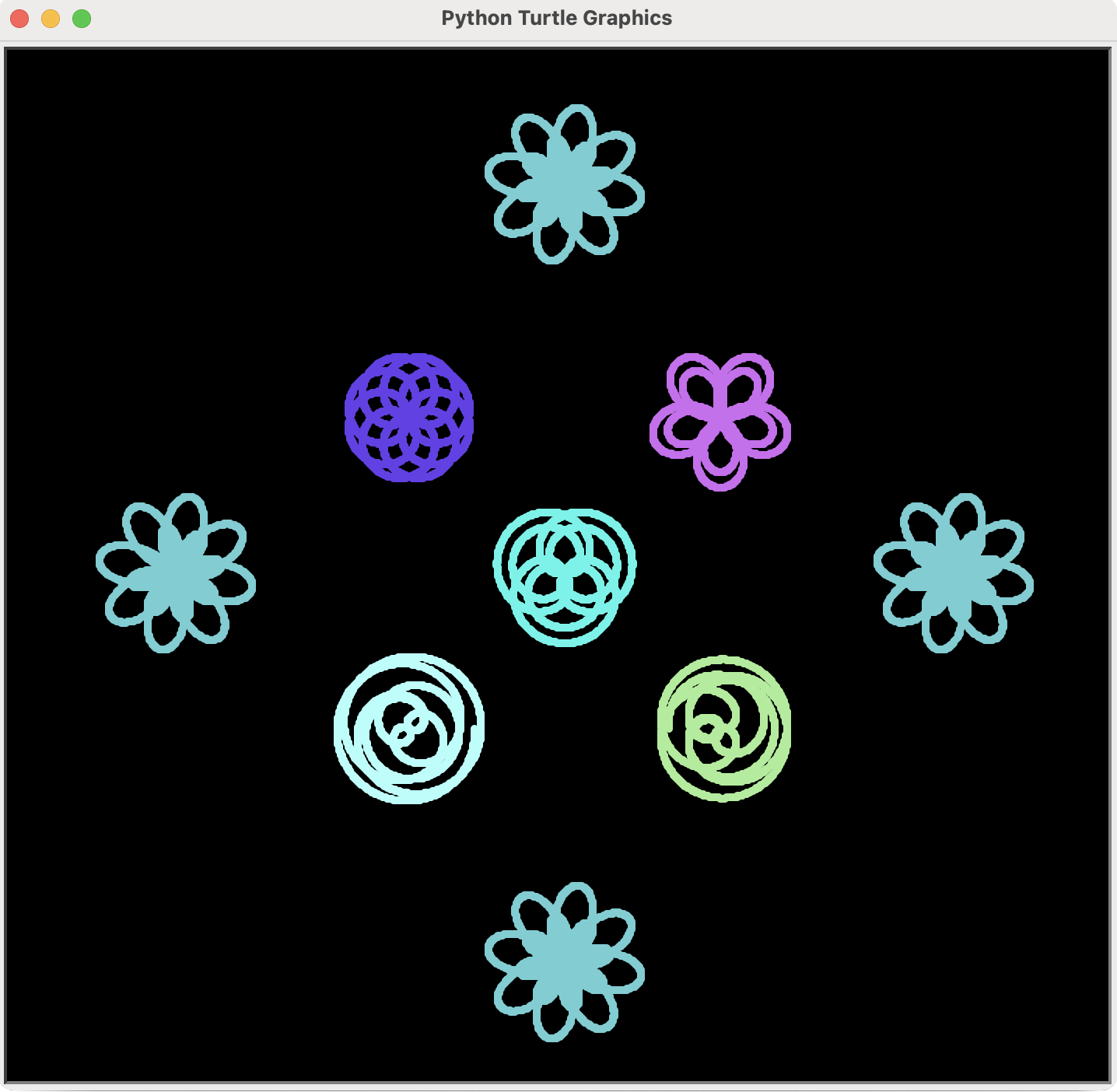Screen dimensions: 1117x1092
Task: Close the Python Turtle Graphics window
Action: click(x=19, y=19)
